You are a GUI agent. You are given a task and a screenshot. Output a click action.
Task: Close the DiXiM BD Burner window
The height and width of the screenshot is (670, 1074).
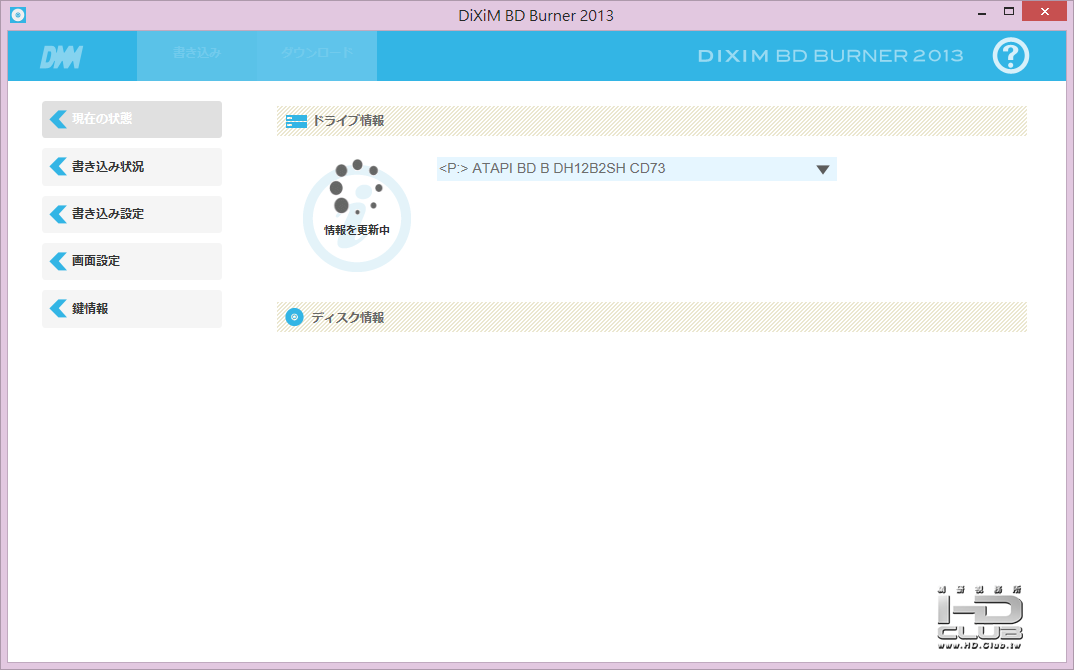pos(1045,12)
